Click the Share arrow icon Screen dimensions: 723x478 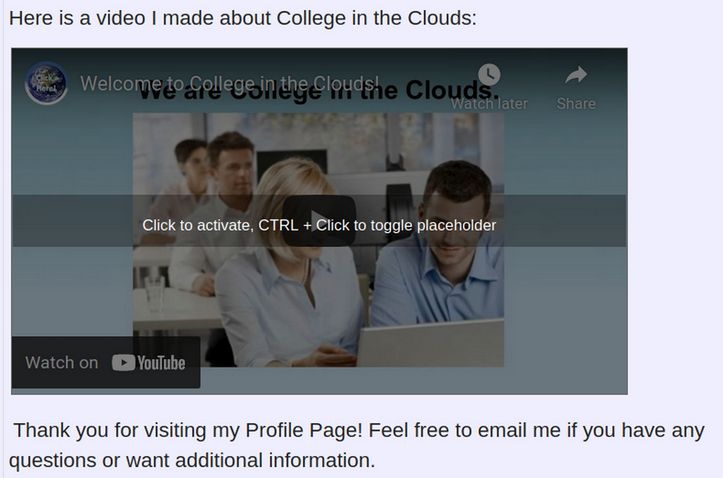(x=576, y=75)
